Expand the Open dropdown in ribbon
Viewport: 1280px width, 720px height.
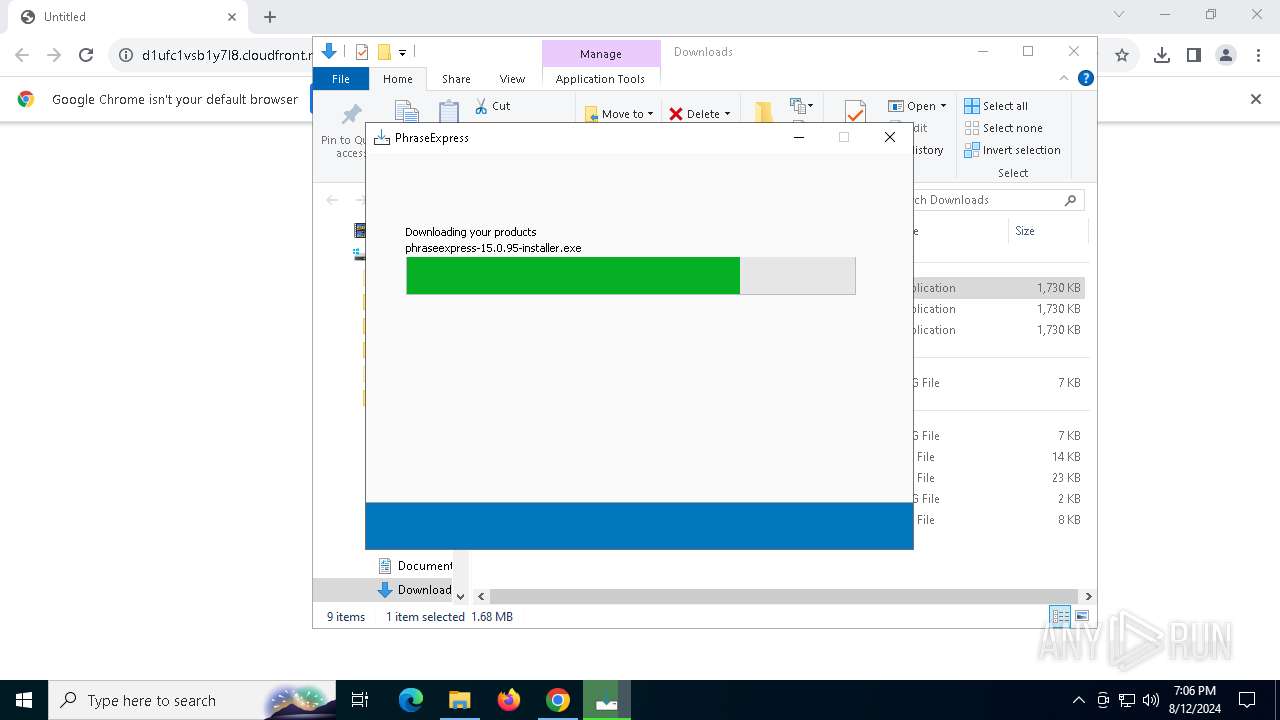tap(917, 106)
